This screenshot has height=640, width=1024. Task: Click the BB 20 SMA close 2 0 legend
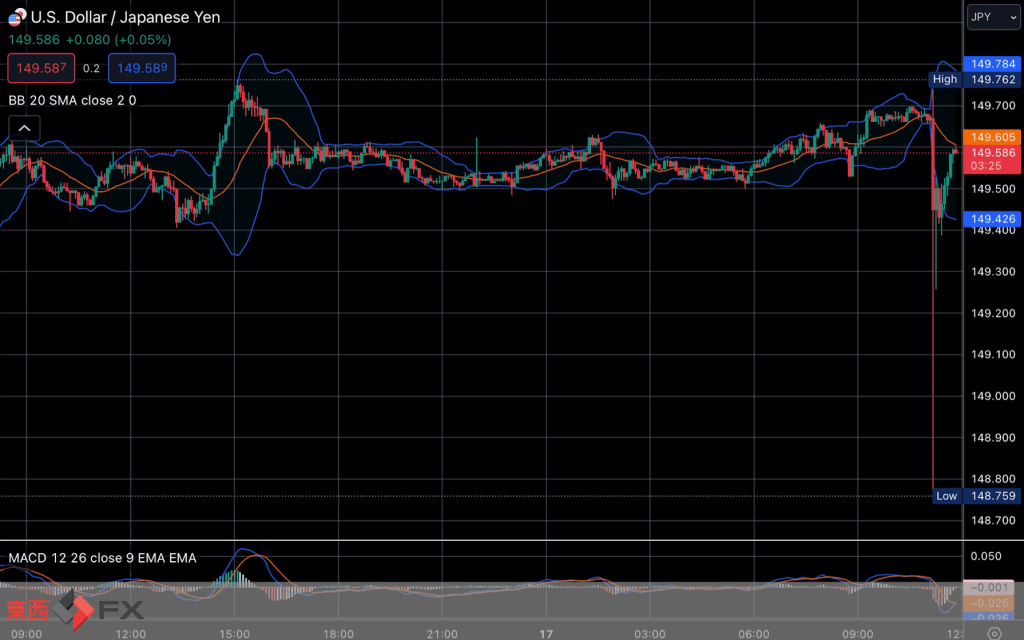pyautogui.click(x=72, y=100)
